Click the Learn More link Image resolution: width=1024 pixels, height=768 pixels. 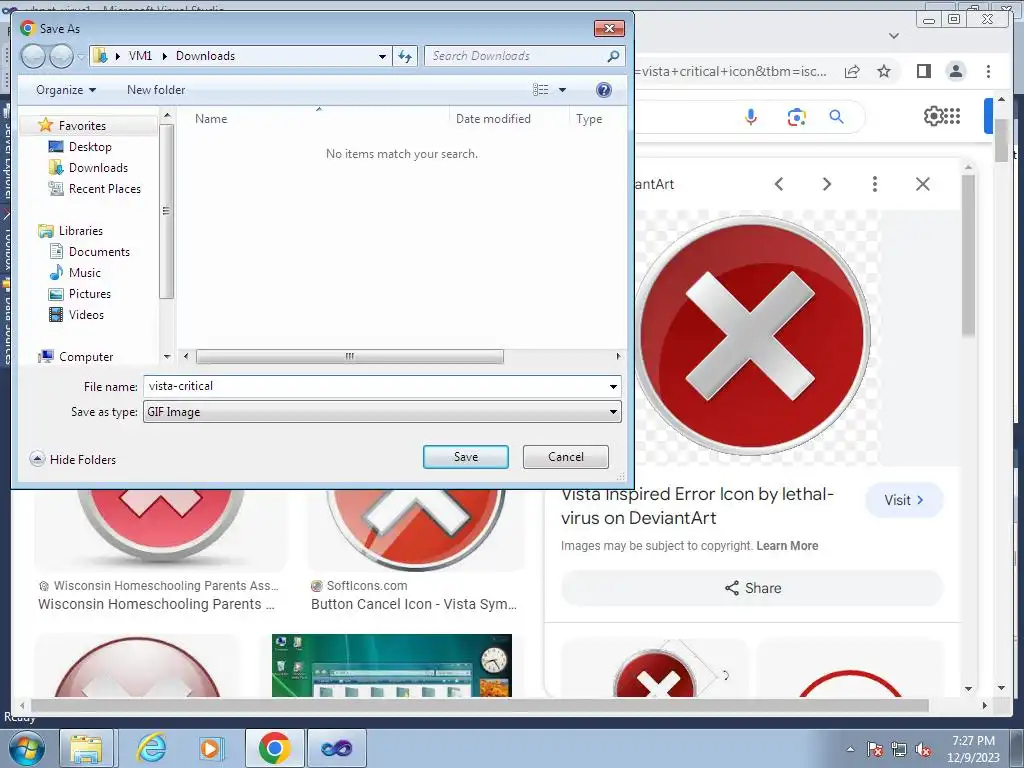(x=787, y=546)
